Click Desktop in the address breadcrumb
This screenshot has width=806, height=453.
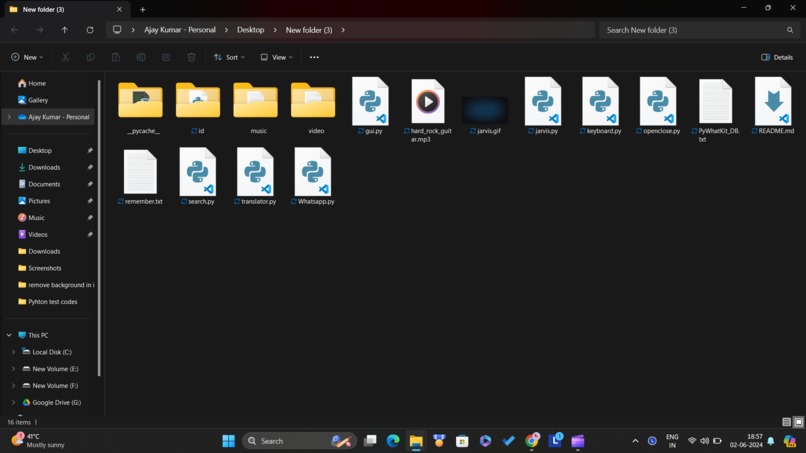(x=250, y=30)
